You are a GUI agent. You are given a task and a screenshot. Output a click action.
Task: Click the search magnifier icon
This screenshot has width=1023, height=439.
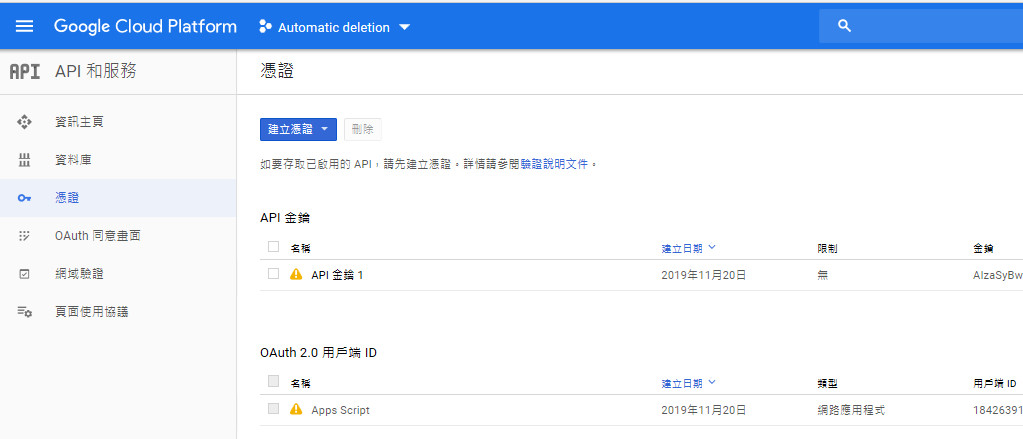(x=844, y=26)
